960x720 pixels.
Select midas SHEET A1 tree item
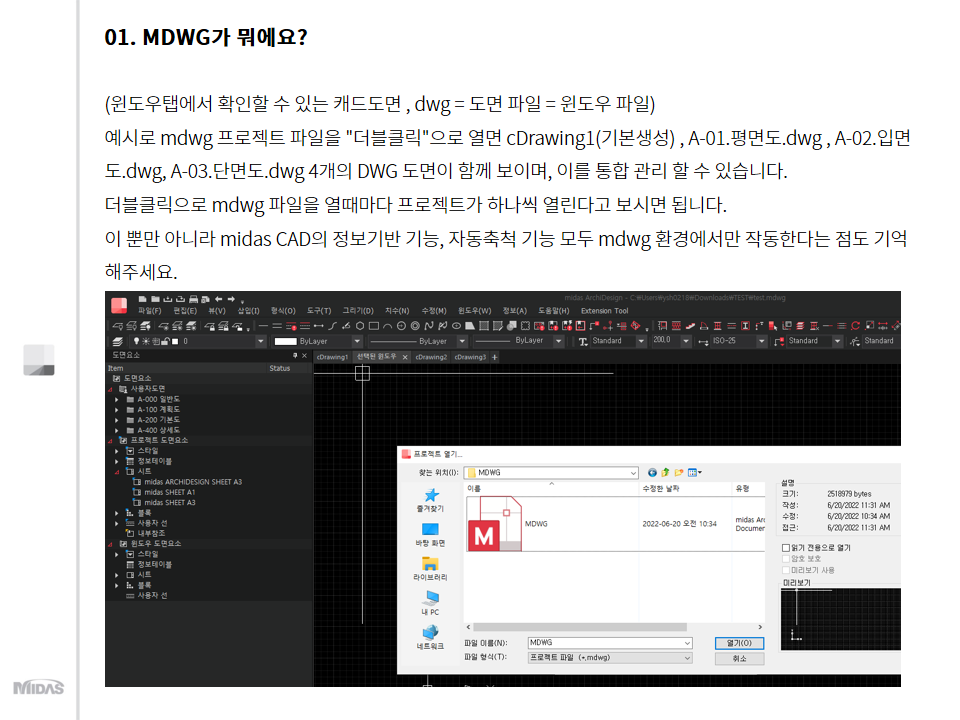point(170,492)
